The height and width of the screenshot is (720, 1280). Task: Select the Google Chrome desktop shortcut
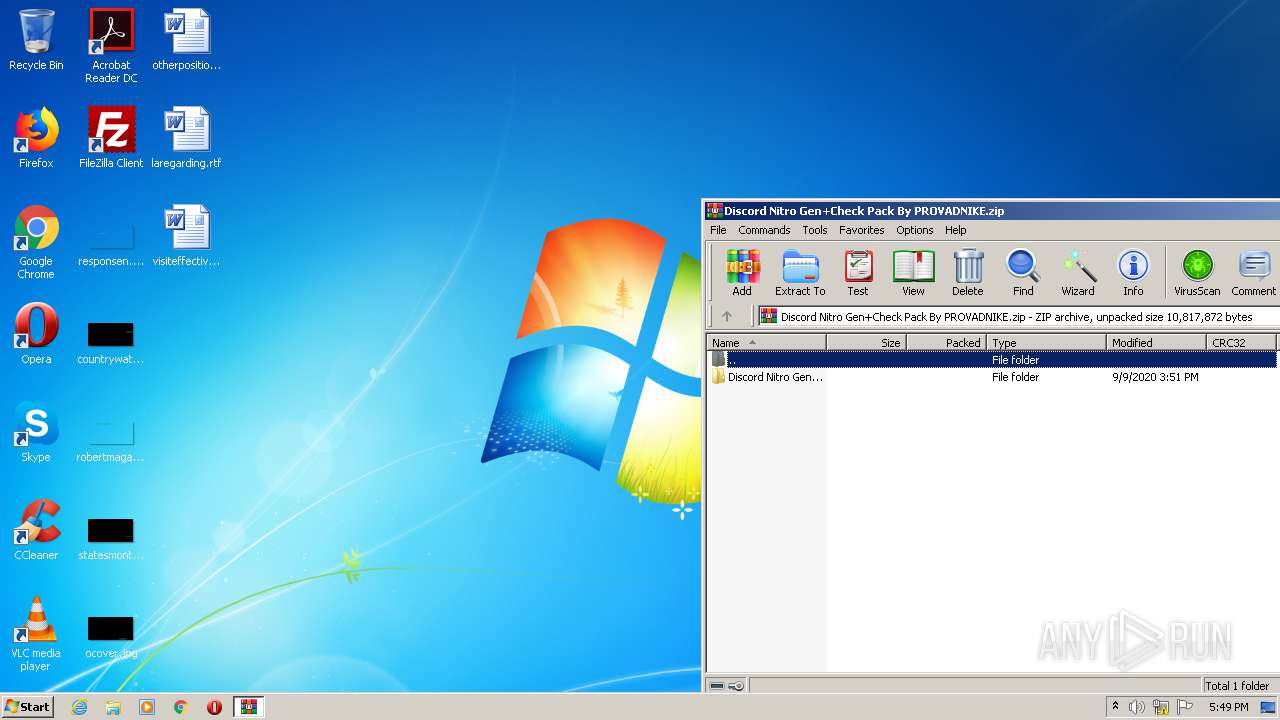[x=36, y=242]
